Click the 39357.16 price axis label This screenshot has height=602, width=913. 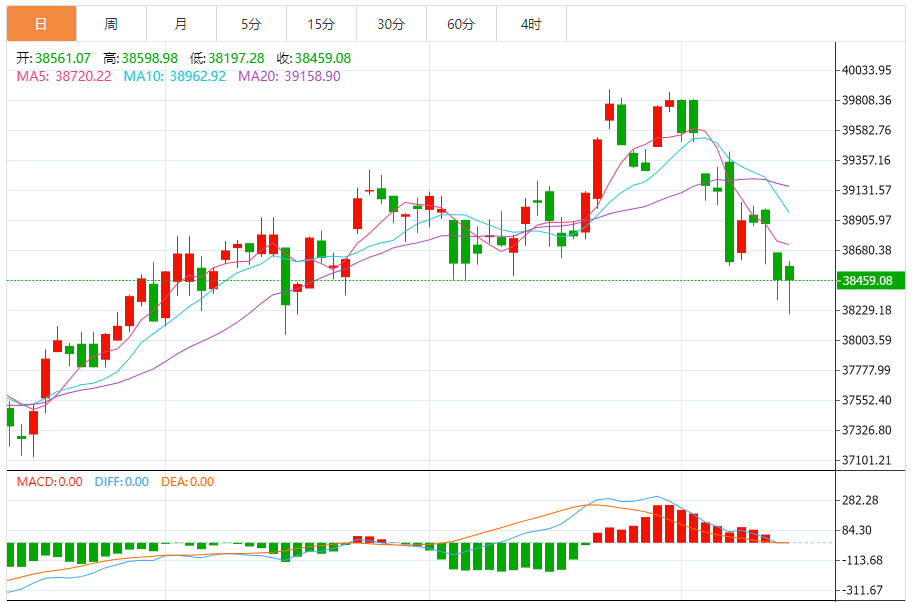(x=866, y=160)
